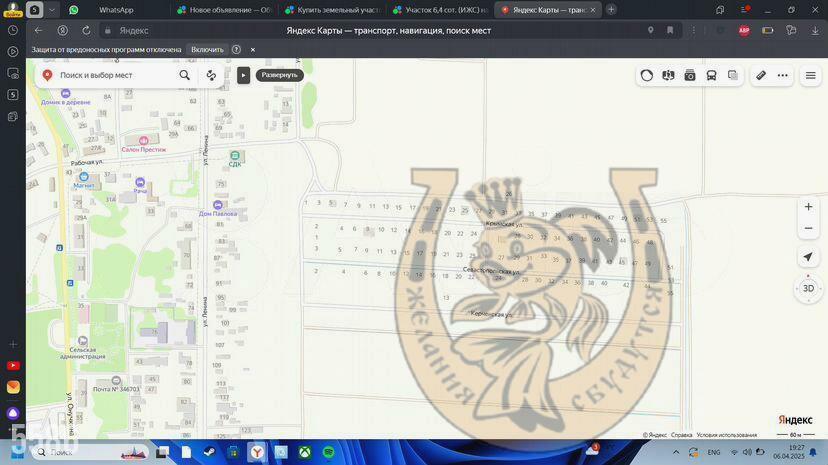Open Yandex Mail shortcut in sidebar
The height and width of the screenshot is (465, 828).
tap(13, 387)
